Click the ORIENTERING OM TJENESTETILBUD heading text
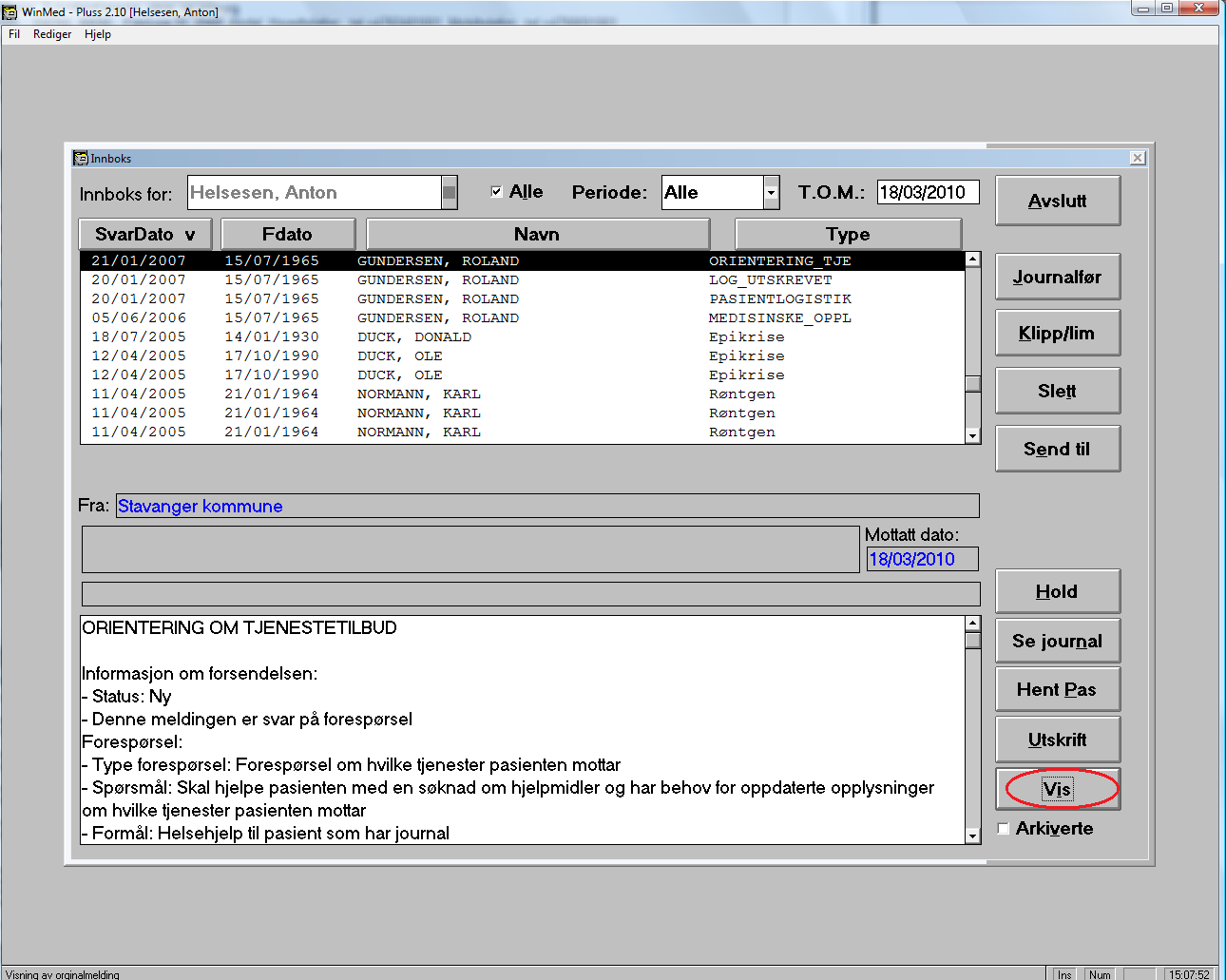Screen dimensions: 1226x980 pos(239,627)
